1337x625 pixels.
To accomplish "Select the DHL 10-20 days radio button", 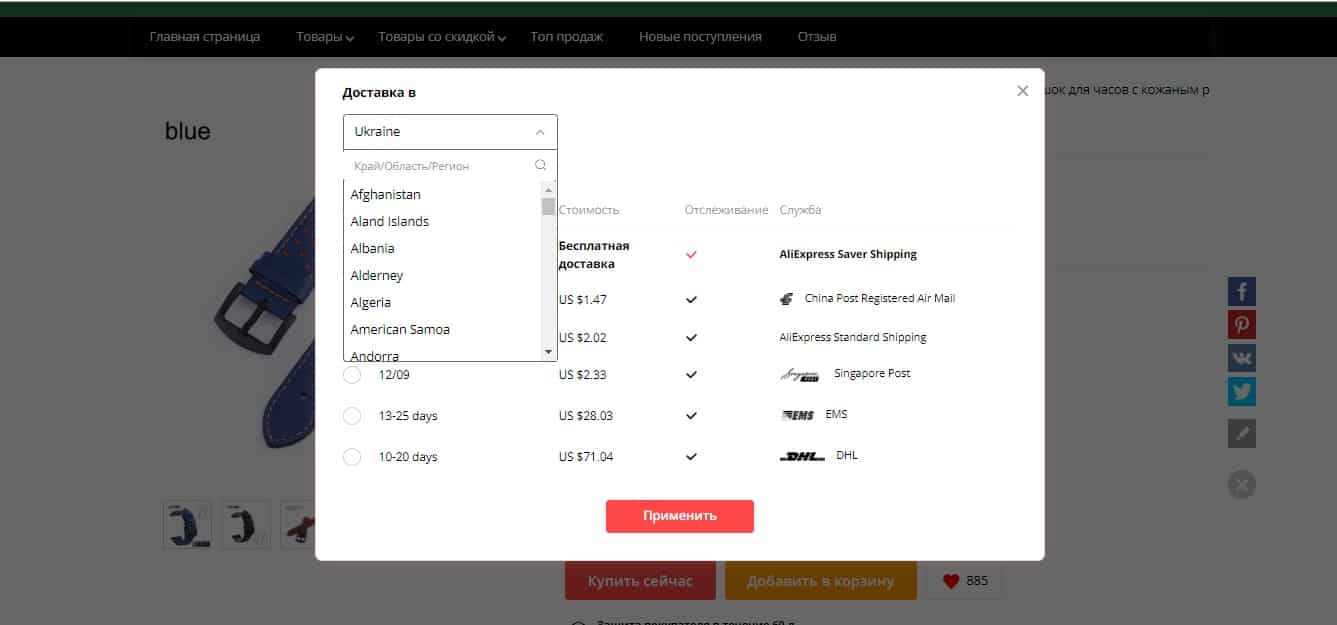I will [352, 457].
